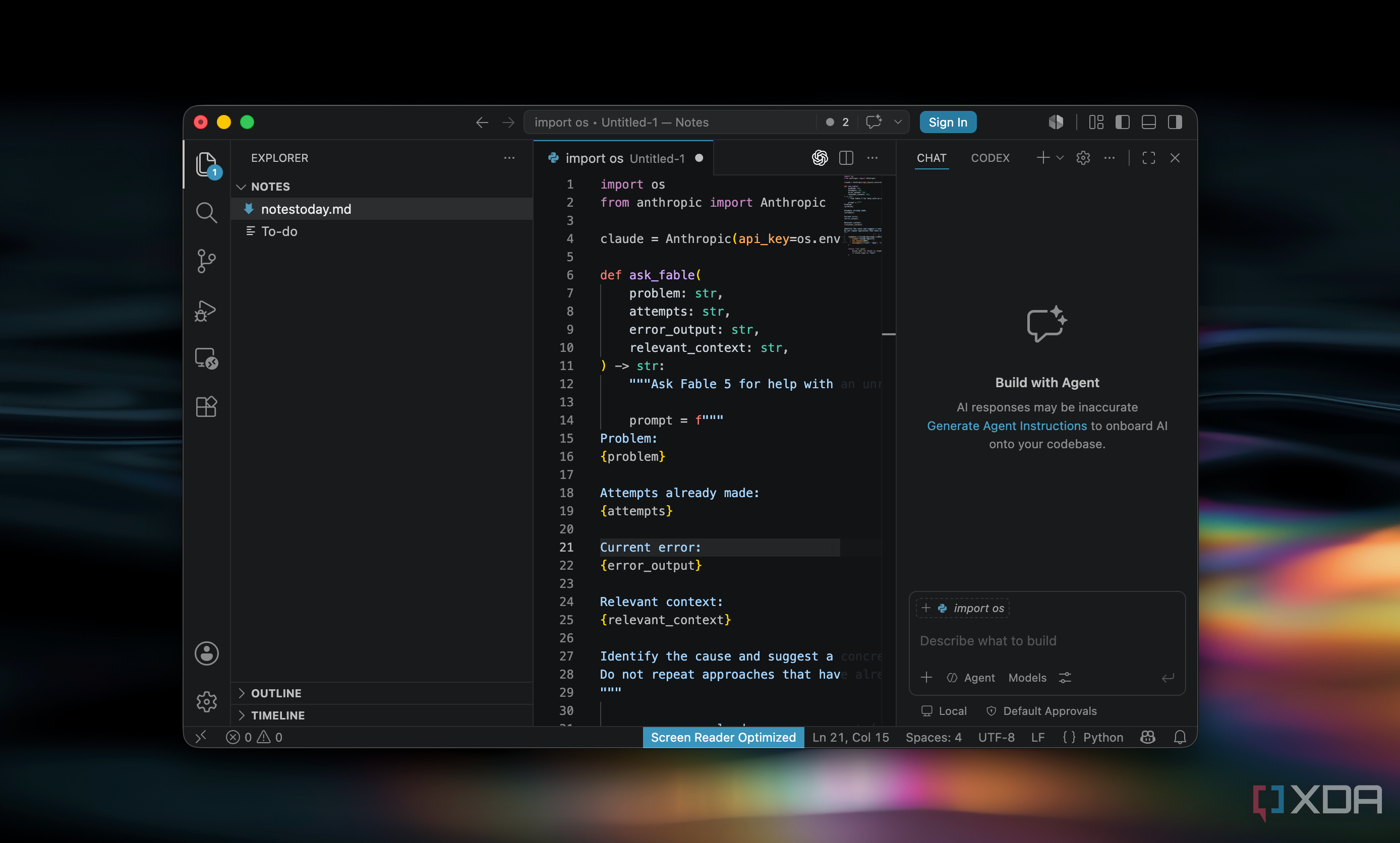Image resolution: width=1400 pixels, height=843 pixels.
Task: Close the chat panel
Action: pyautogui.click(x=1175, y=158)
